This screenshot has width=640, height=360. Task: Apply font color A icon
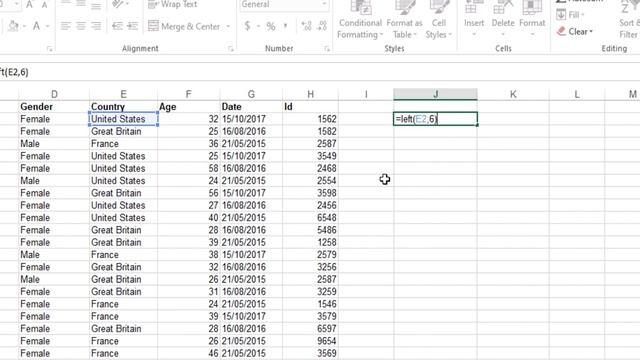36,26
